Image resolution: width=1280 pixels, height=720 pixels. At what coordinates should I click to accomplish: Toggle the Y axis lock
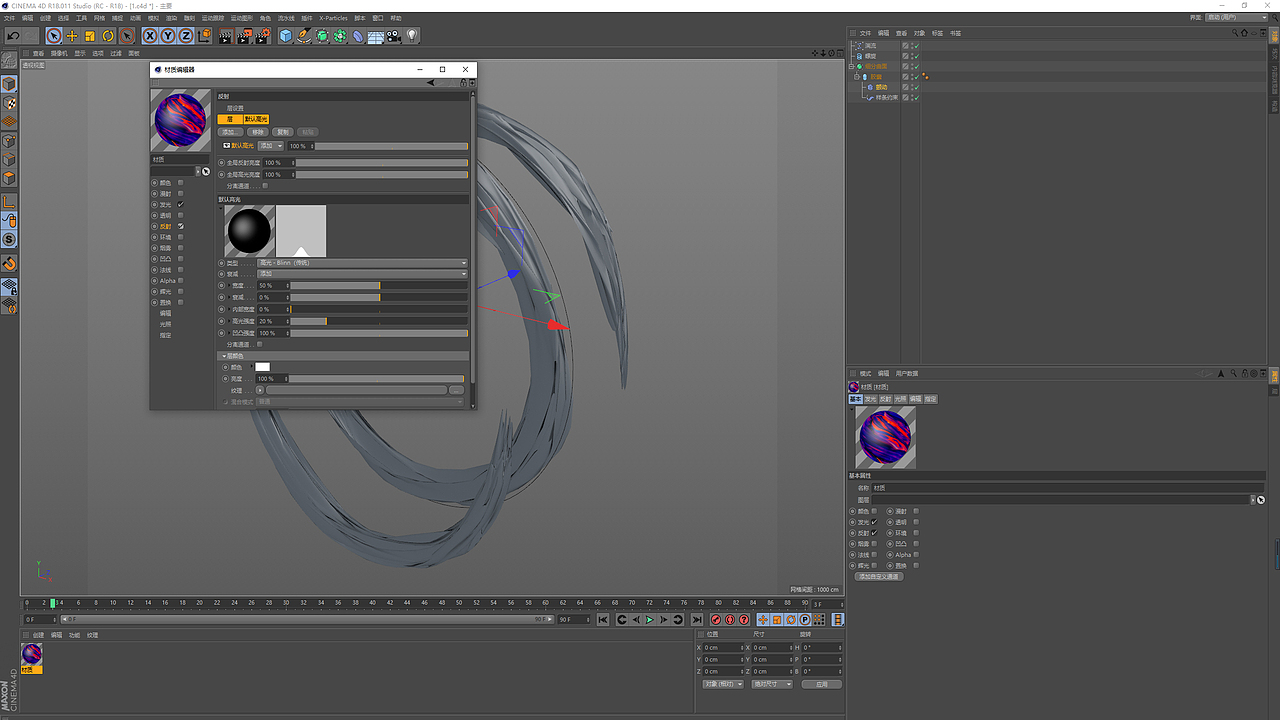[168, 36]
